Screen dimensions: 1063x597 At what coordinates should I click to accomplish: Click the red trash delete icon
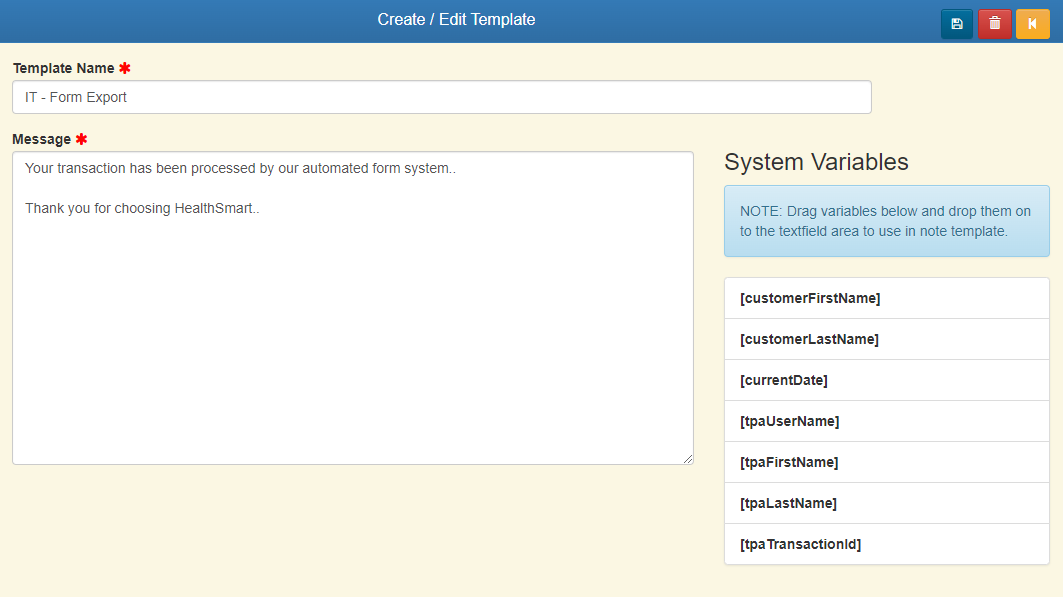(x=994, y=24)
